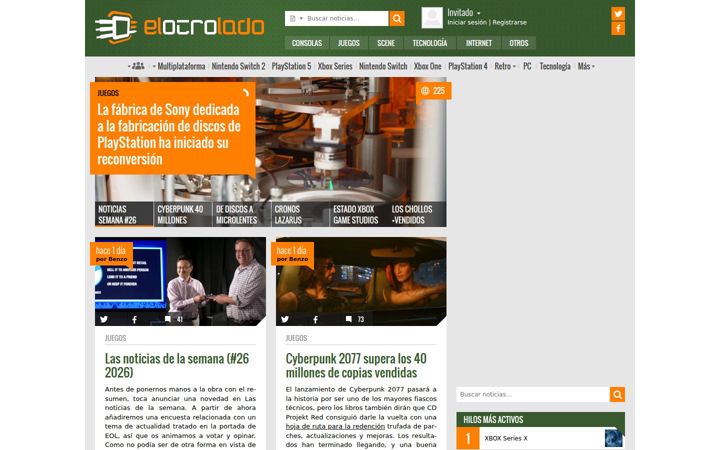This screenshot has height=450, width=720.
Task: Go to Tecnología section in subnav
Action: pyautogui.click(x=555, y=66)
